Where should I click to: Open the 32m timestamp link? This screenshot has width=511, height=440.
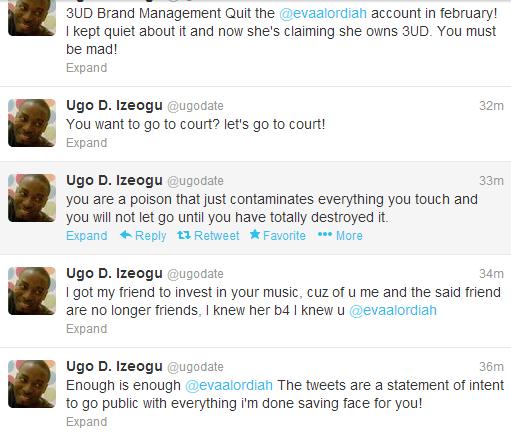pos(491,106)
